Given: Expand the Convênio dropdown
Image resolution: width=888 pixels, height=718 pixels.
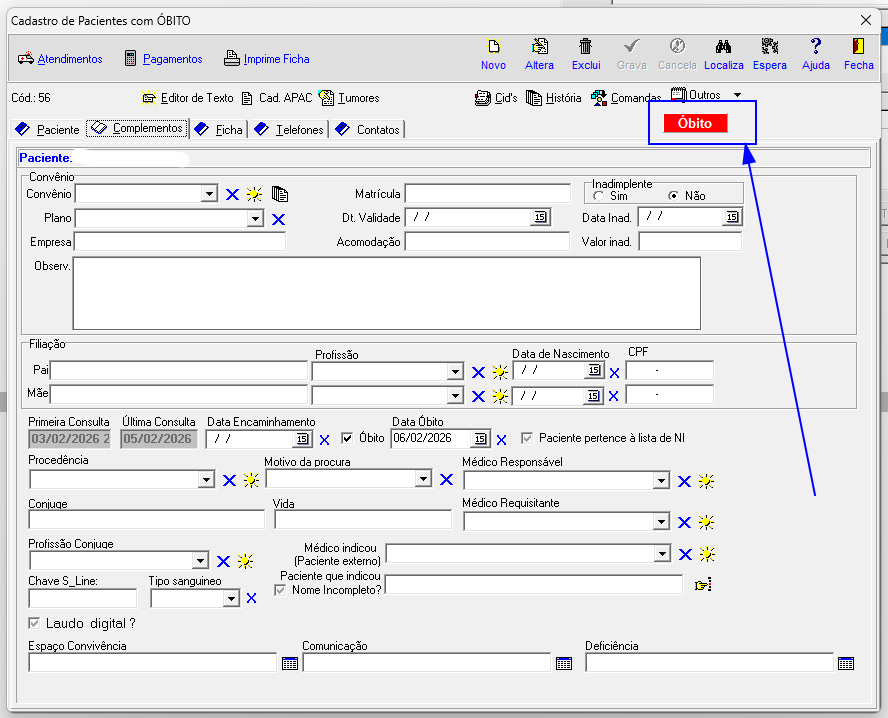Looking at the screenshot, I should coord(208,194).
